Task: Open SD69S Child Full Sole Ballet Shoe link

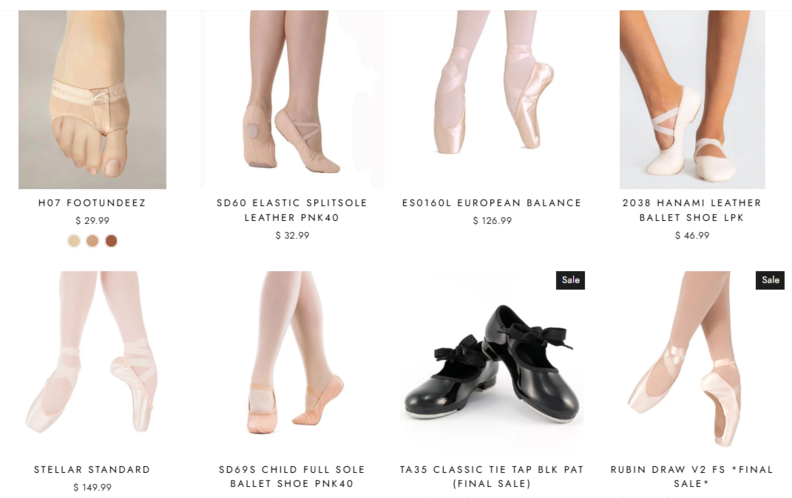Action: [292, 476]
